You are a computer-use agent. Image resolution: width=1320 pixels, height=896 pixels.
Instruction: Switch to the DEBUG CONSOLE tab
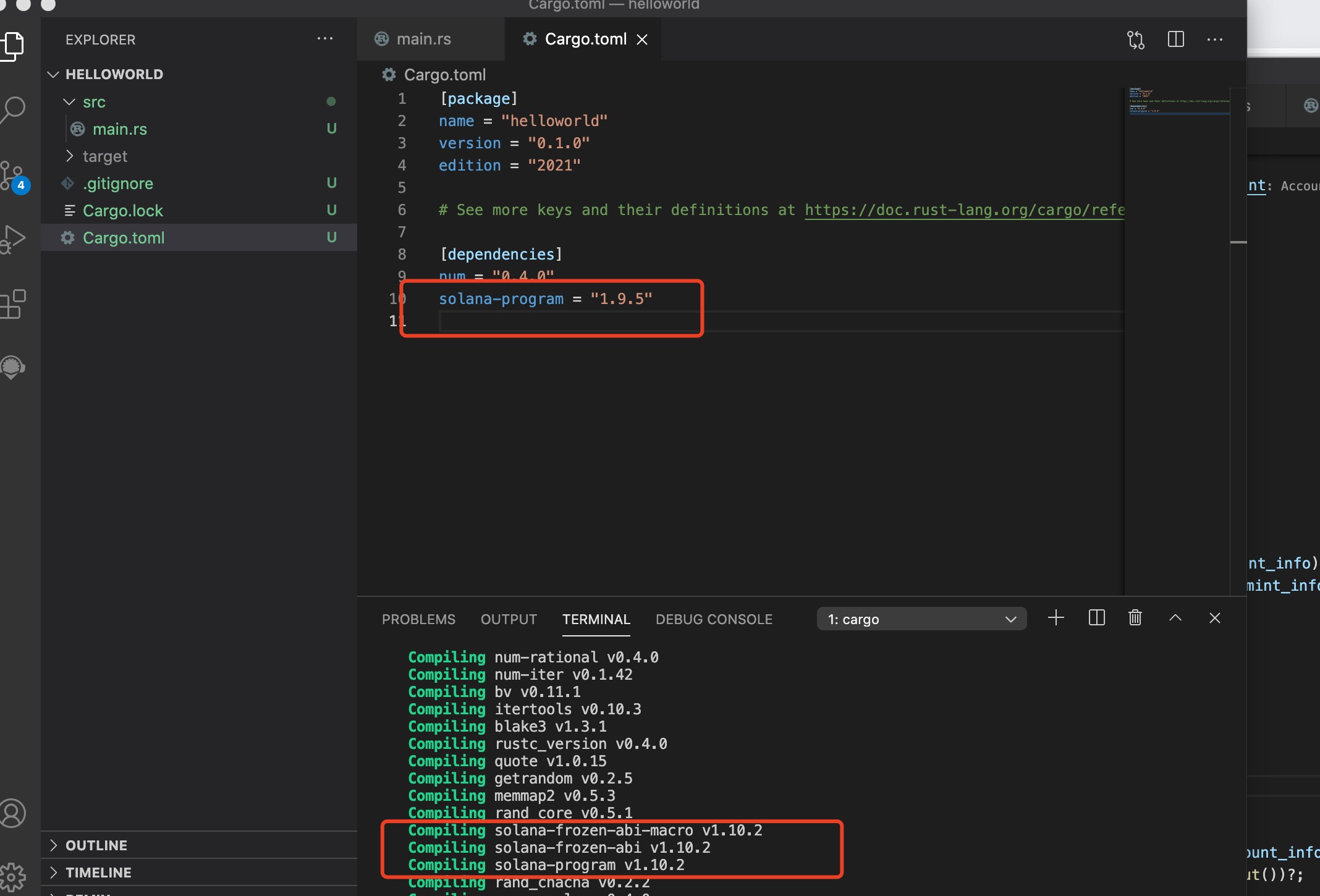[x=714, y=619]
